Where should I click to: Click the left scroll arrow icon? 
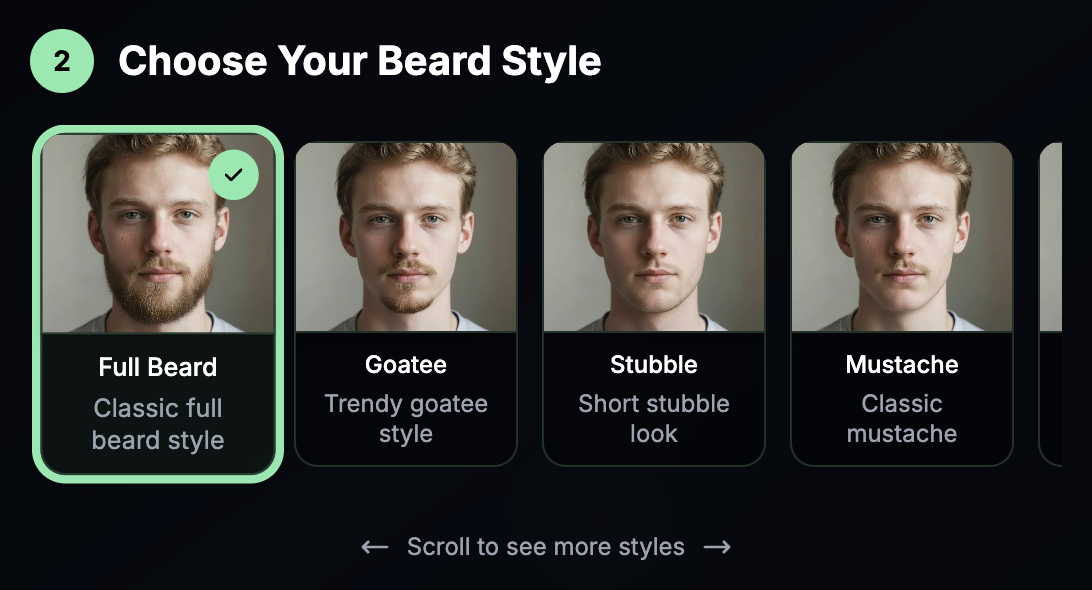372,546
